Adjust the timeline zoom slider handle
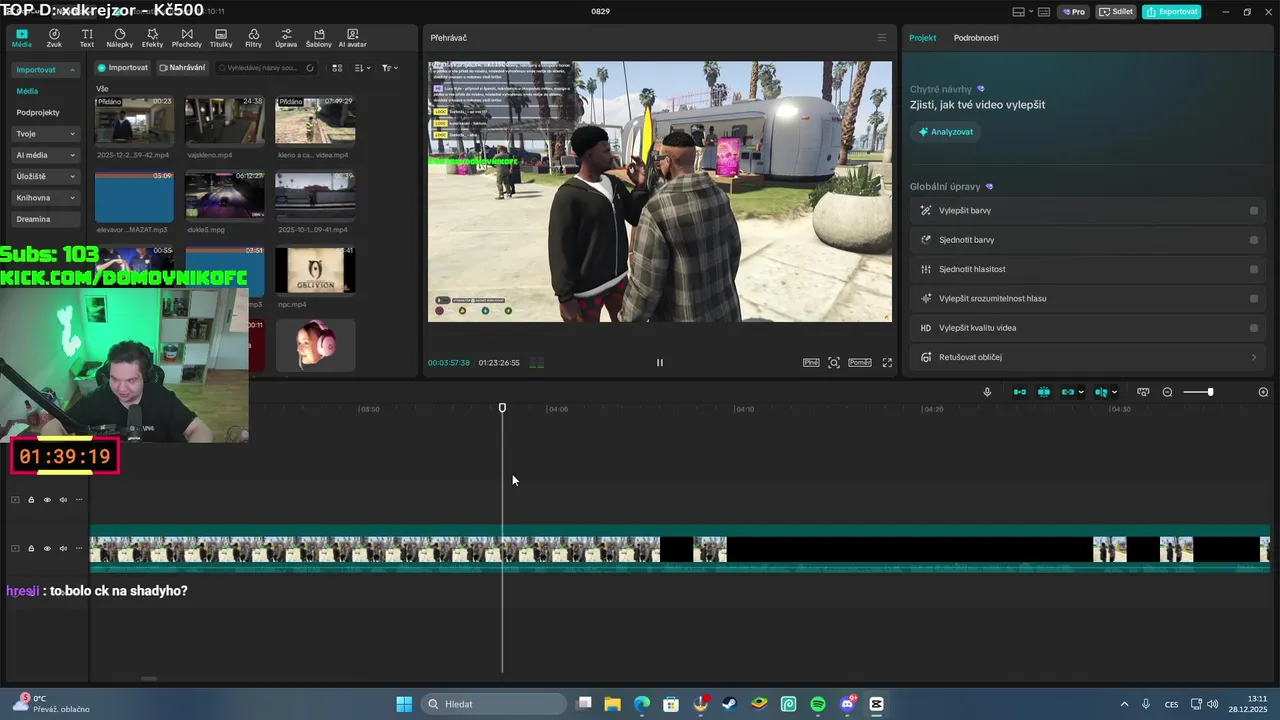 coord(1210,392)
